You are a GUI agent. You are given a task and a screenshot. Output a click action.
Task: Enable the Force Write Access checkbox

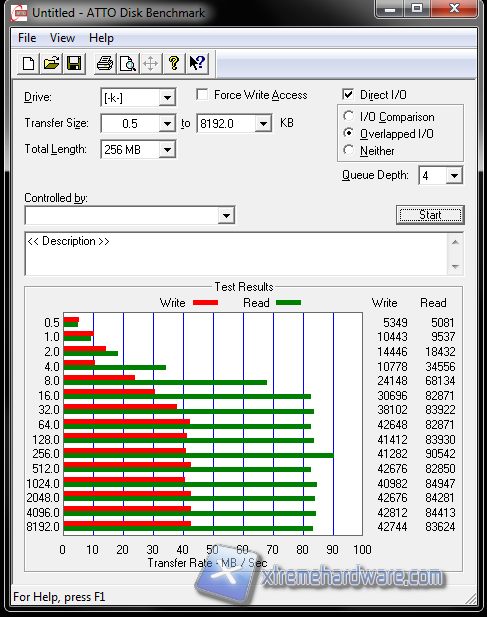(x=202, y=94)
